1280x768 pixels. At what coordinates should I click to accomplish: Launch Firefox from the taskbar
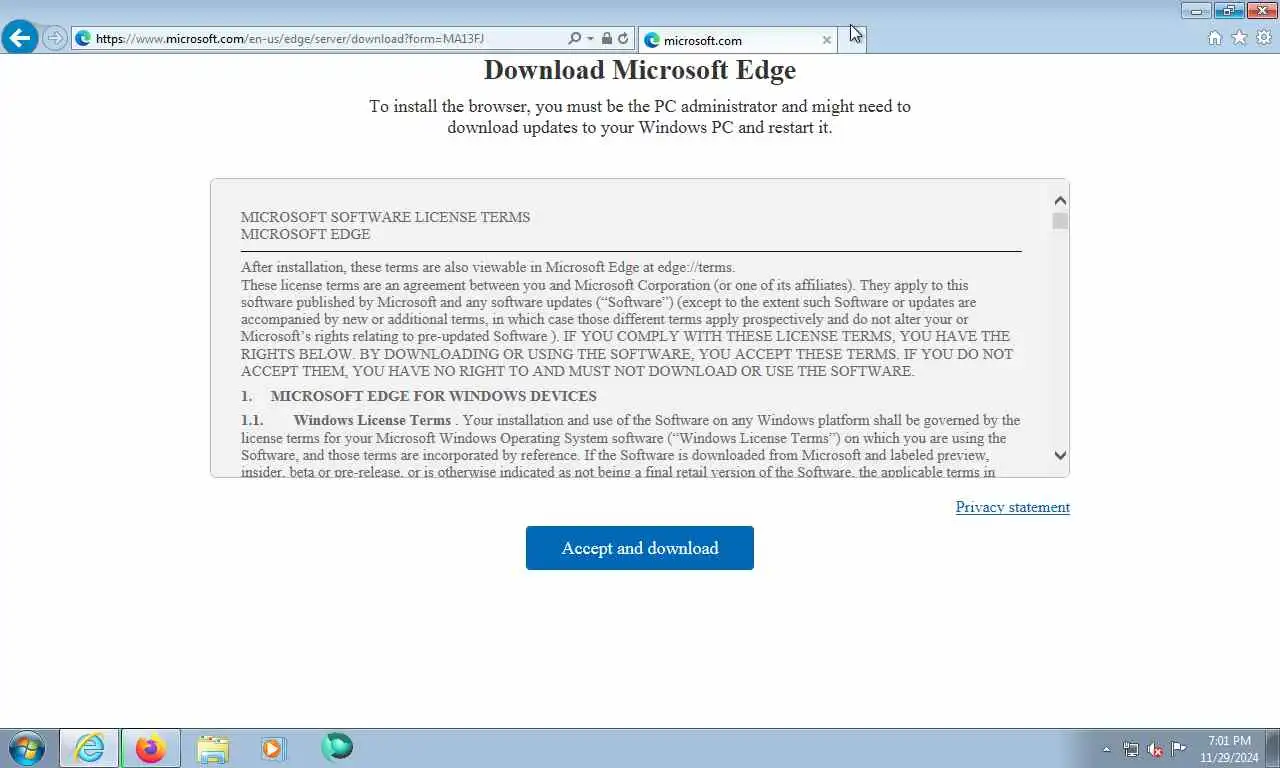tap(150, 748)
